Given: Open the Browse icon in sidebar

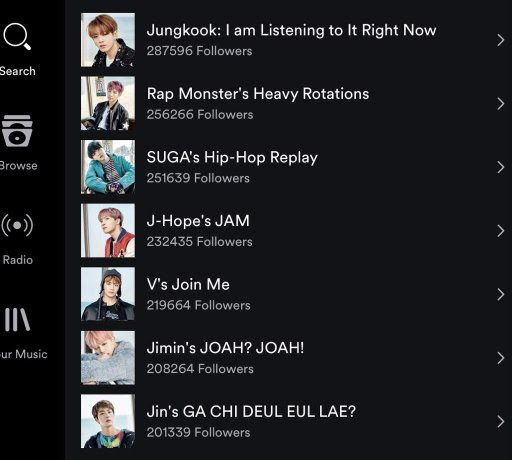Looking at the screenshot, I should click(x=17, y=131).
